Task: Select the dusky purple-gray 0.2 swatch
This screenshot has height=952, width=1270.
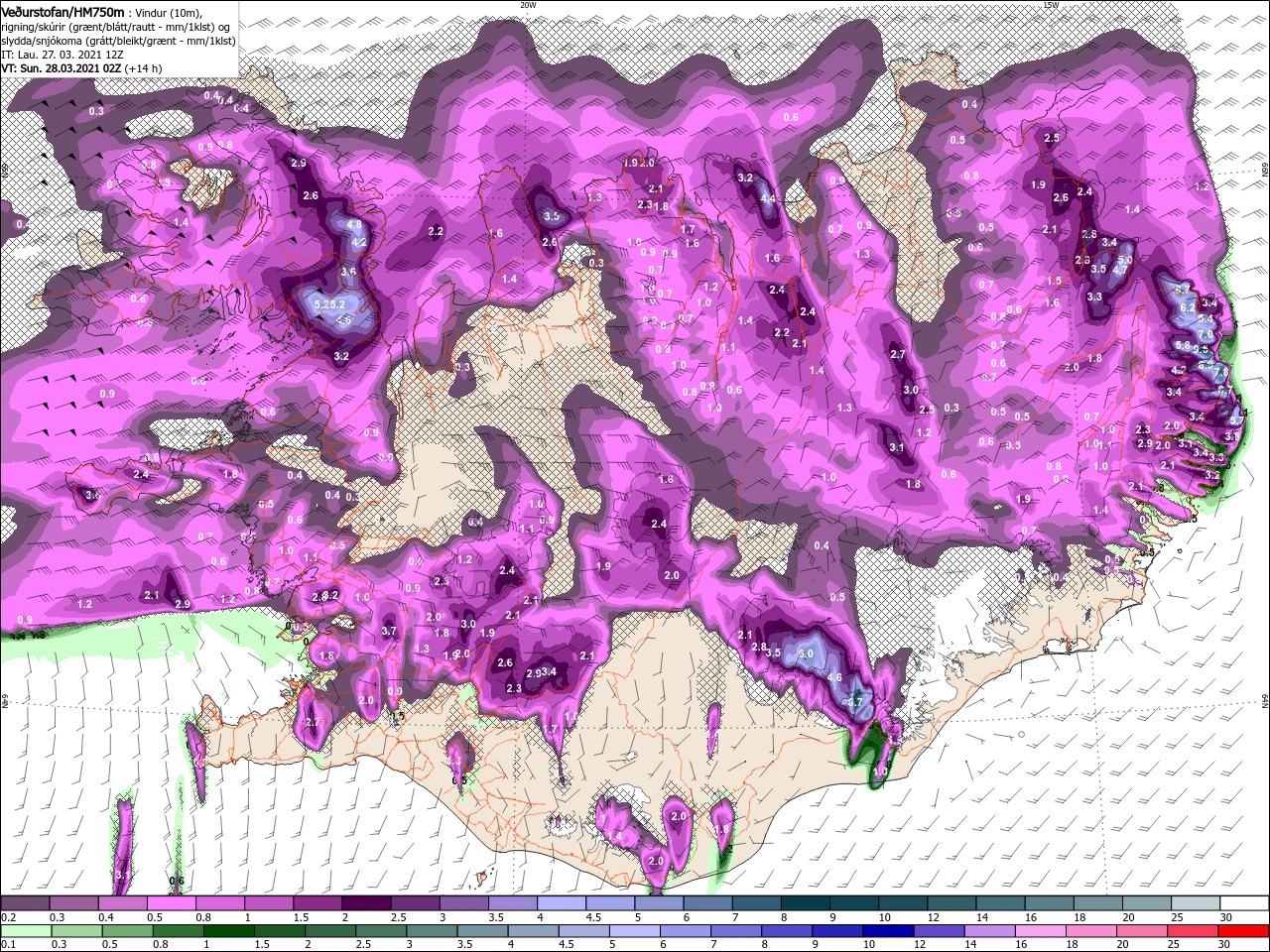Action: tap(25, 903)
